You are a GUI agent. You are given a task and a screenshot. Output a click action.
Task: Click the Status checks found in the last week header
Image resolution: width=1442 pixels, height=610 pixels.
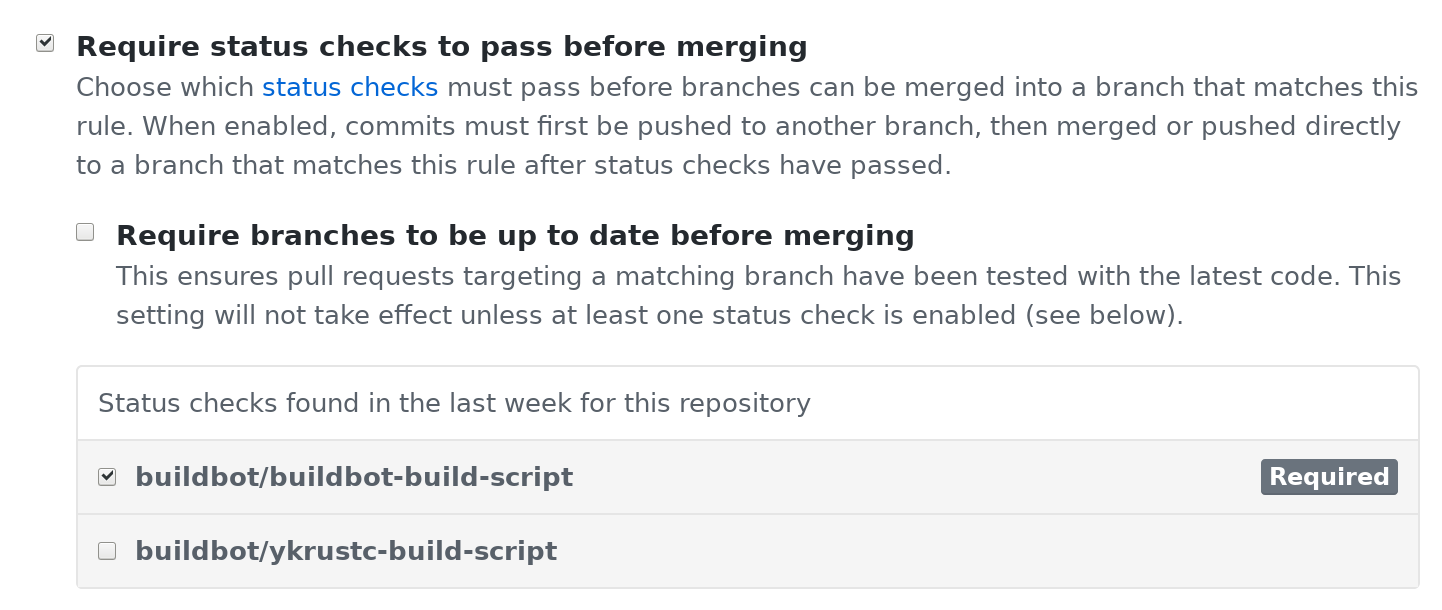(x=454, y=403)
